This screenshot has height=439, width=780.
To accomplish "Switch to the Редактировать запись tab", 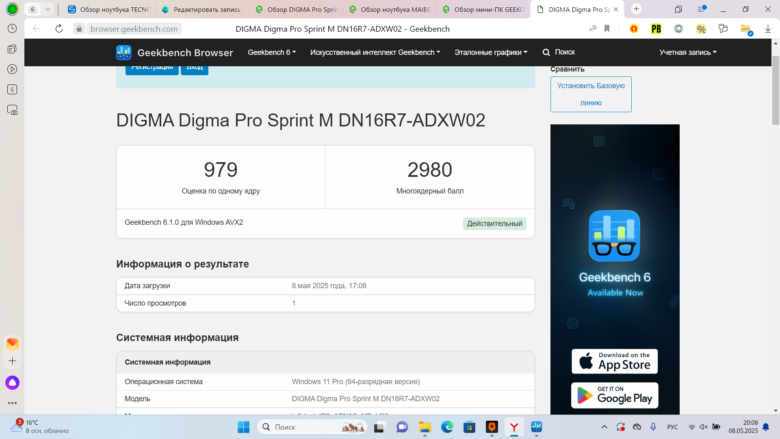I will pyautogui.click(x=203, y=9).
